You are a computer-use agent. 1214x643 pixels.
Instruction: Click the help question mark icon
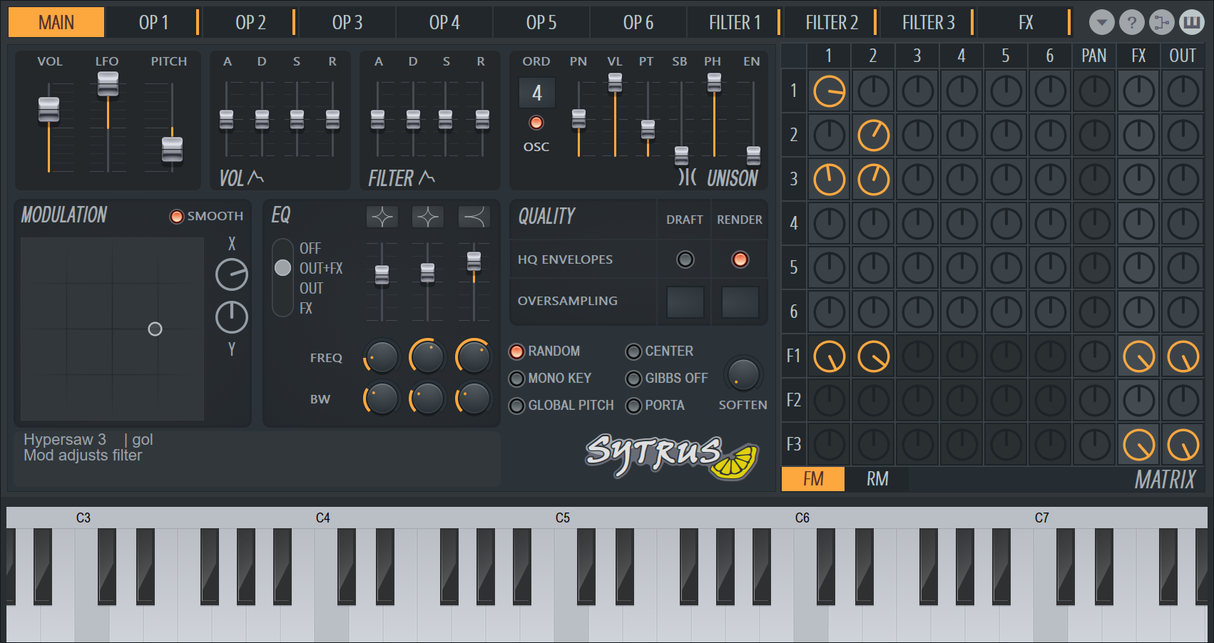(1131, 21)
